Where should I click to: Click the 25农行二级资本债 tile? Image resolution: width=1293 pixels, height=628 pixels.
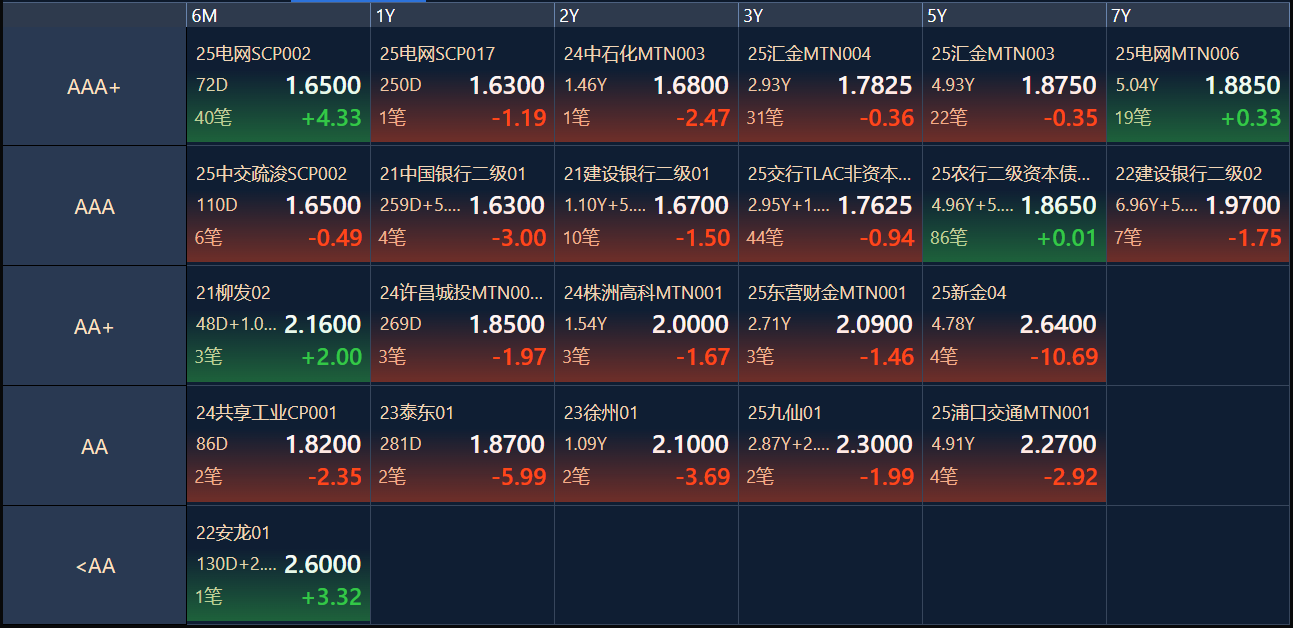pyautogui.click(x=1015, y=205)
